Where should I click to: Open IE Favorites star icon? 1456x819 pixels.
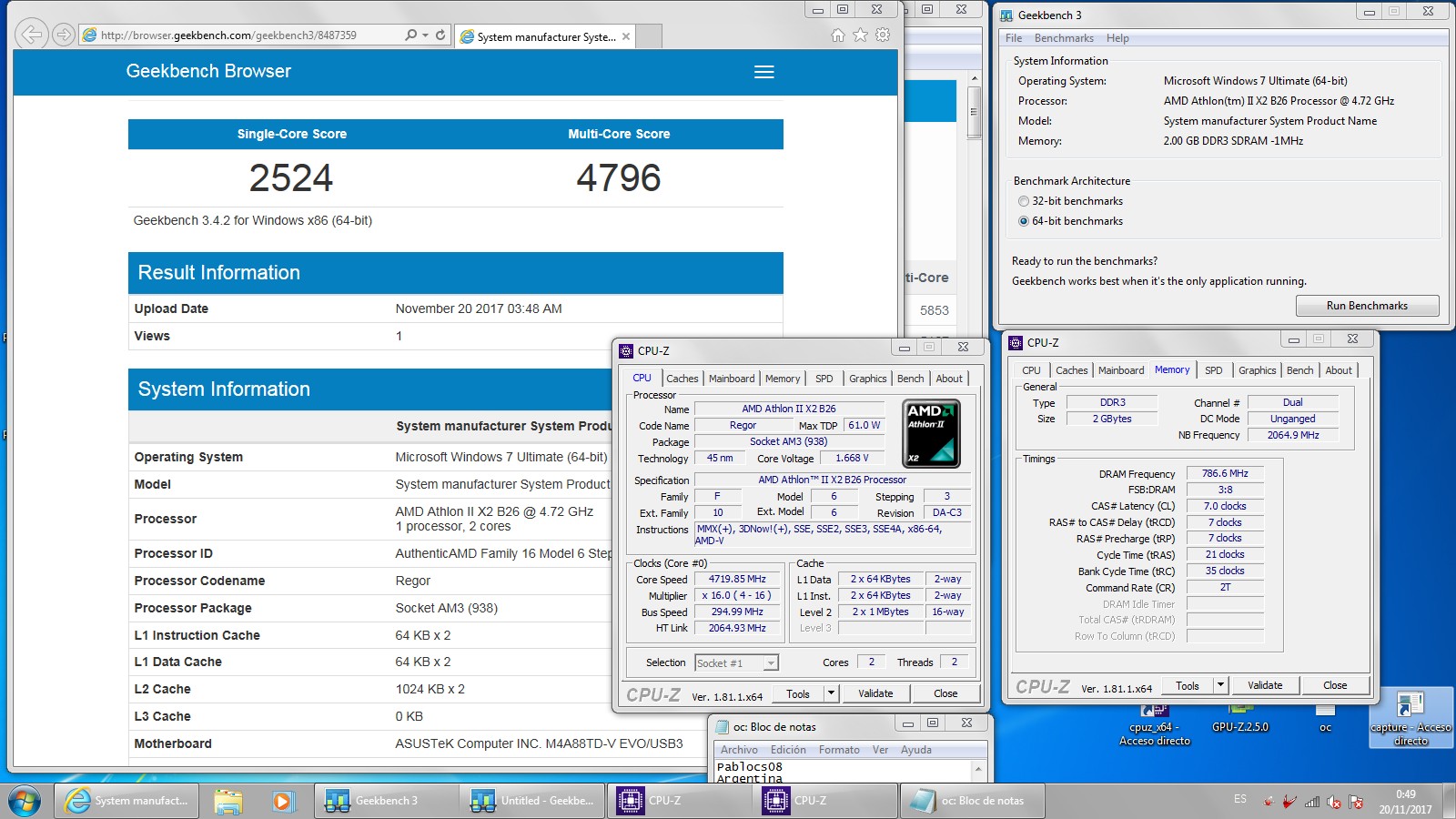point(860,35)
